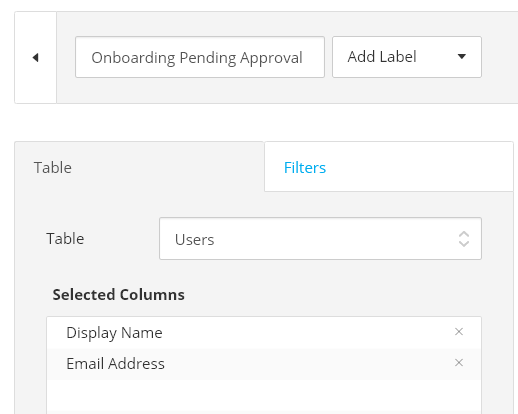
Task: Open the Add Label dropdown
Action: [407, 57]
